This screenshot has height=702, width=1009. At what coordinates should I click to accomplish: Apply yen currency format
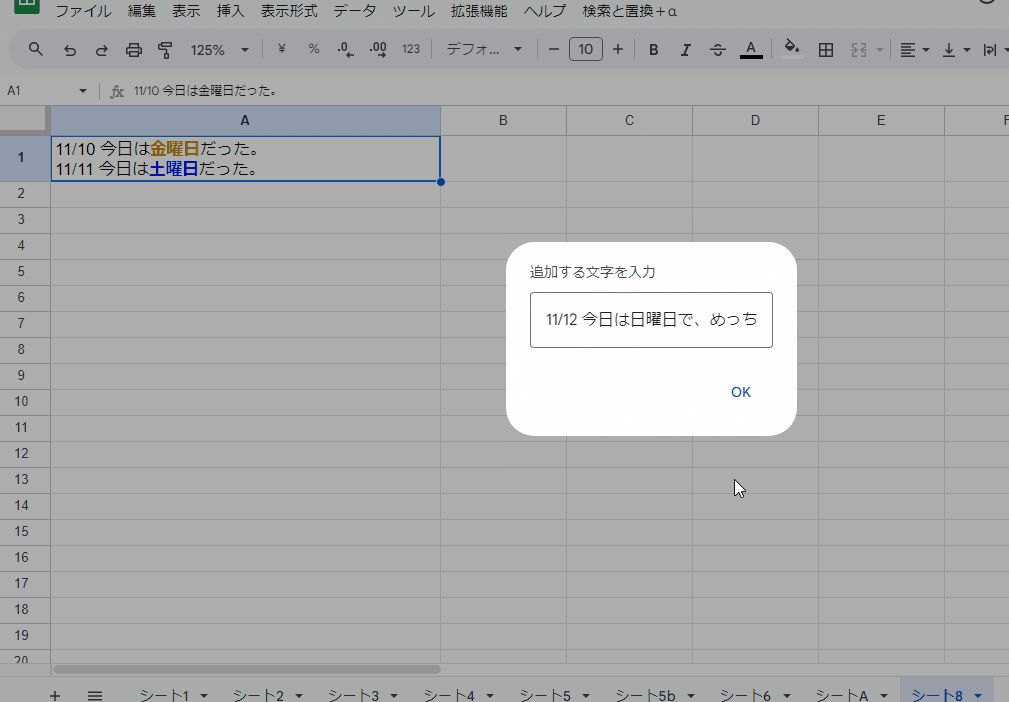[x=281, y=49]
